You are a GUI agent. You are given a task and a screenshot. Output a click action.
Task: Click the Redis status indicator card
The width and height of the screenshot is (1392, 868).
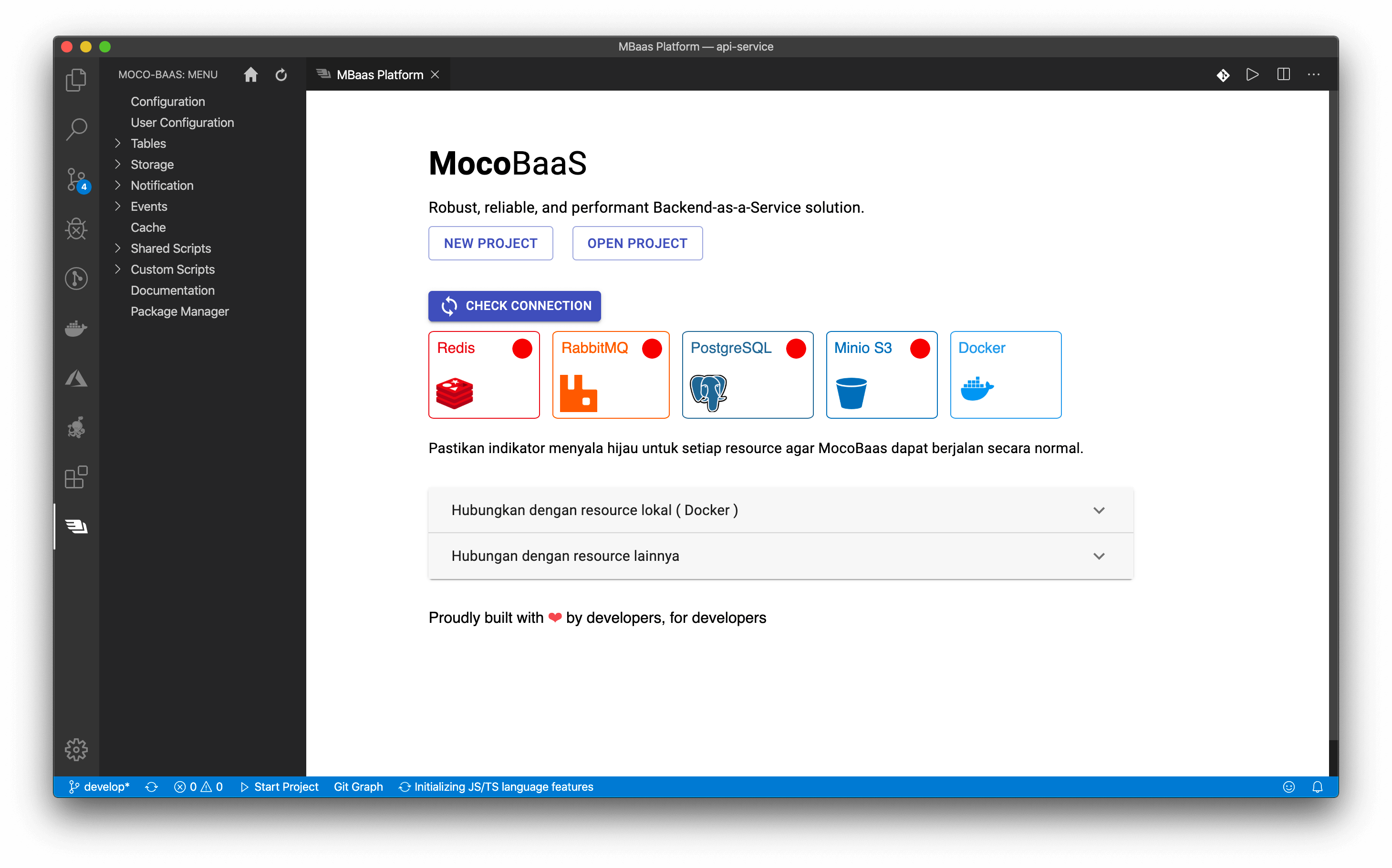coord(484,374)
